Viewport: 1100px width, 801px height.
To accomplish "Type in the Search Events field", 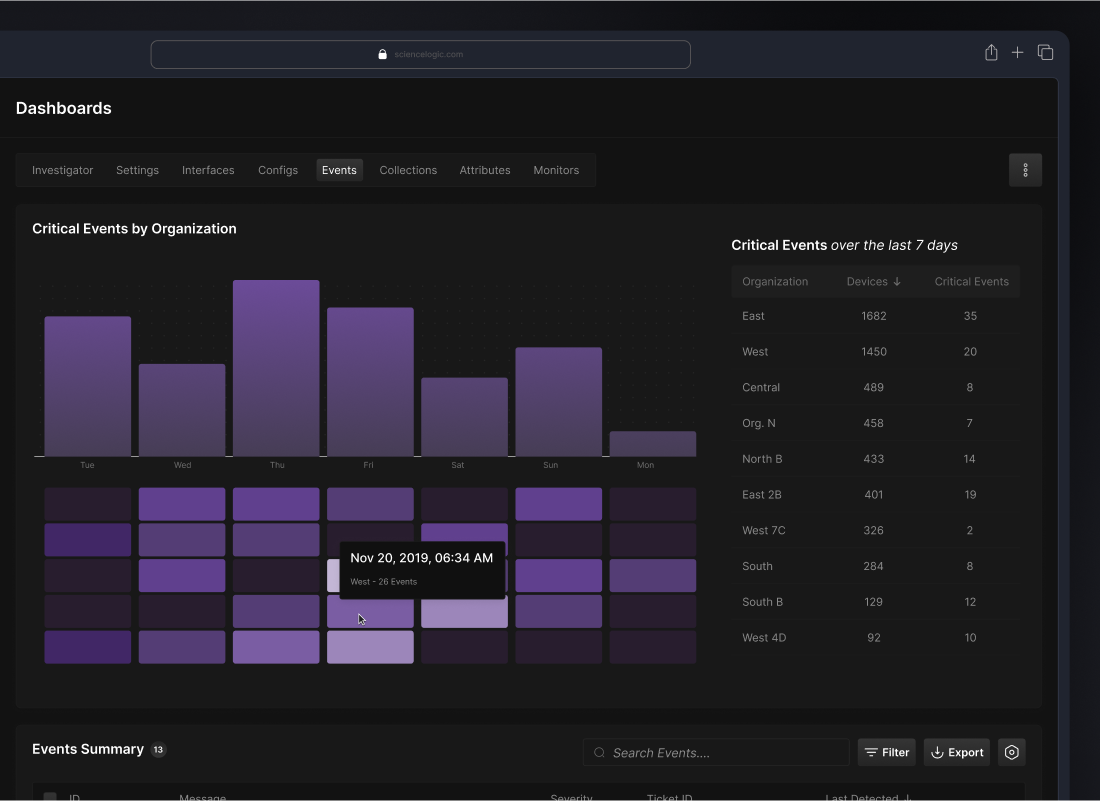I will [725, 753].
